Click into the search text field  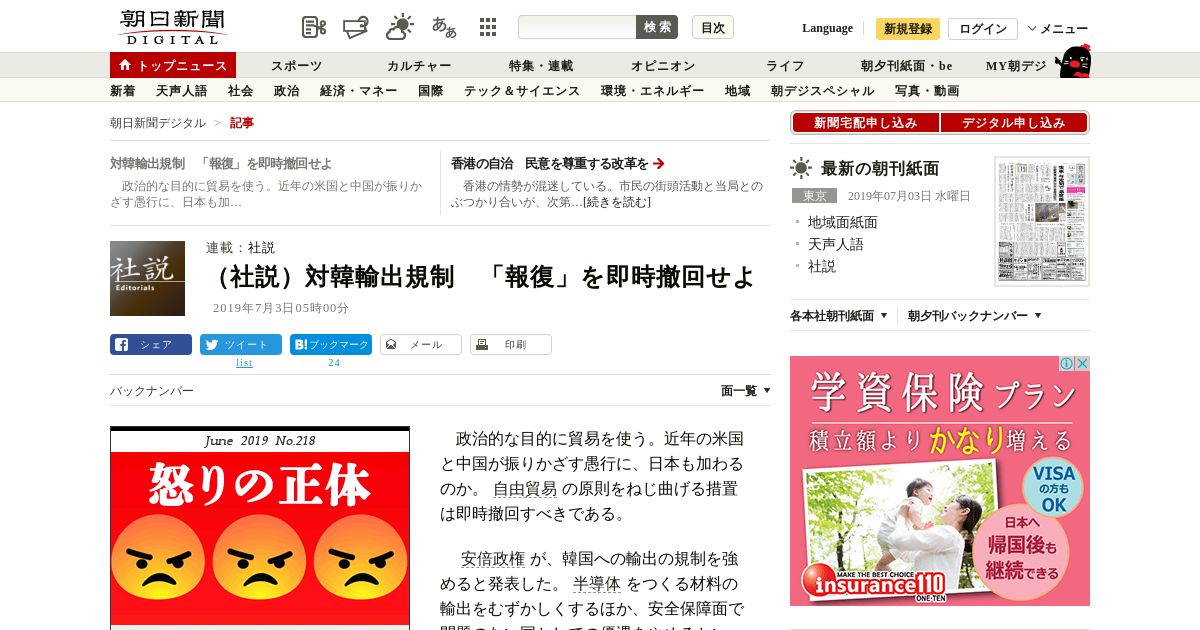tap(577, 27)
